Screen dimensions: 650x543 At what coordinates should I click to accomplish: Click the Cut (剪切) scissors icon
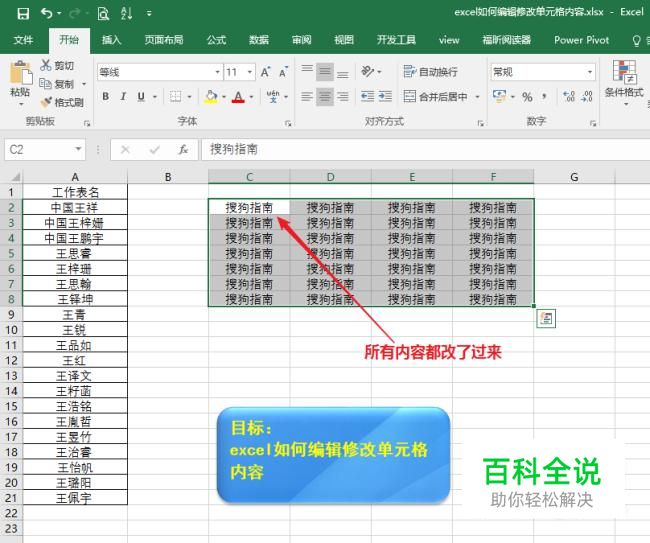[x=46, y=65]
